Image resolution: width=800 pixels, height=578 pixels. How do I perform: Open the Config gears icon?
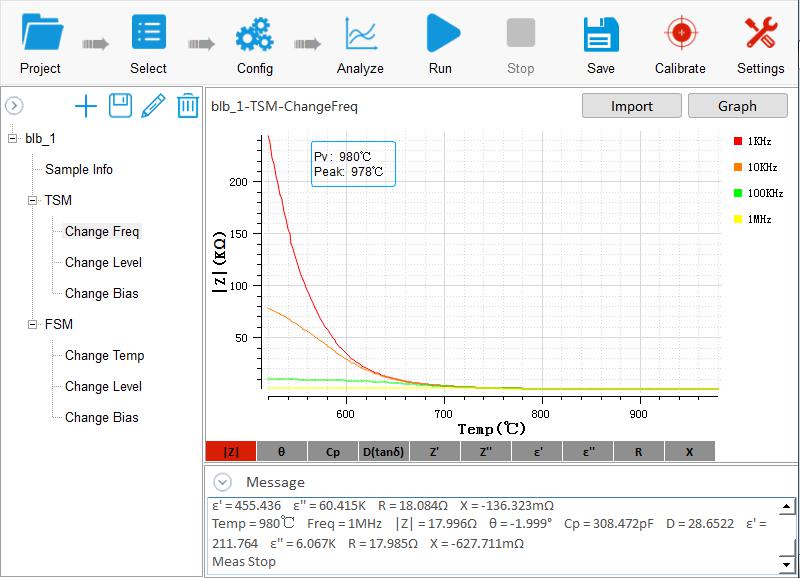pyautogui.click(x=254, y=34)
